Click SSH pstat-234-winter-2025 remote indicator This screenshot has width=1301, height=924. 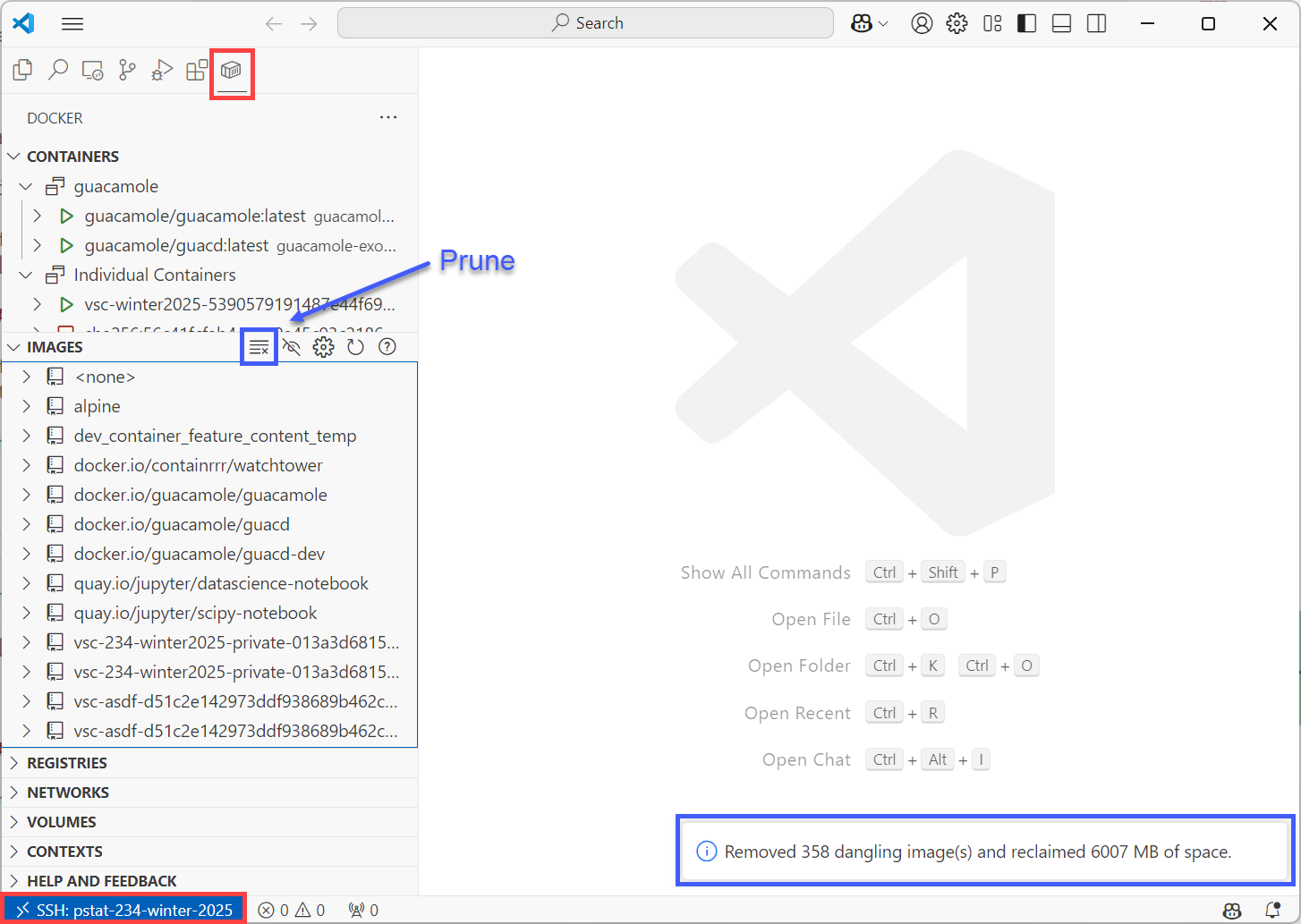[124, 910]
